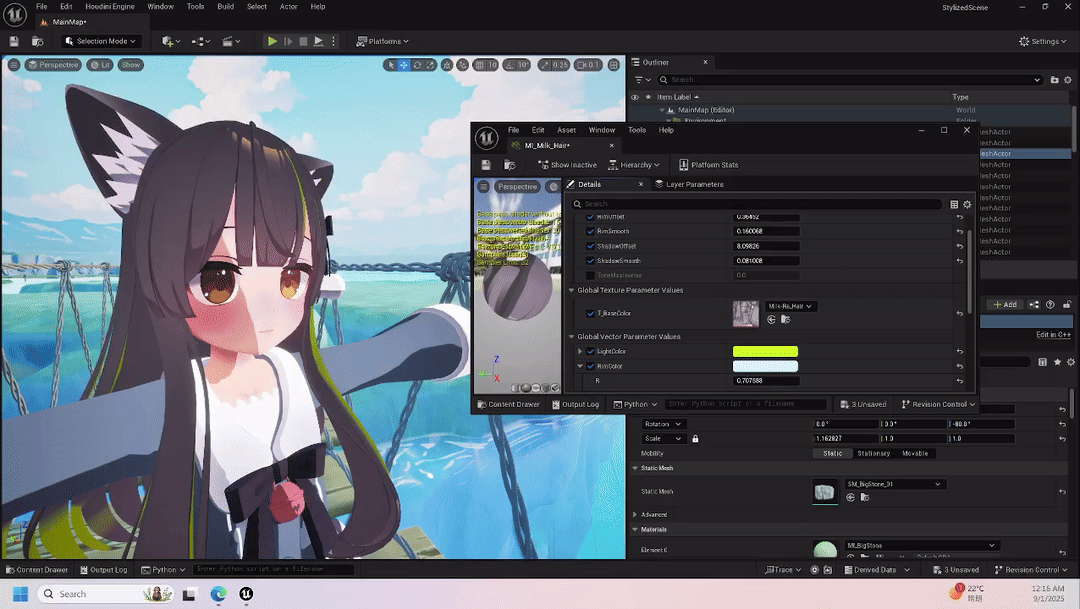
Task: Open the Perspective dropdown in main viewport
Action: click(53, 65)
